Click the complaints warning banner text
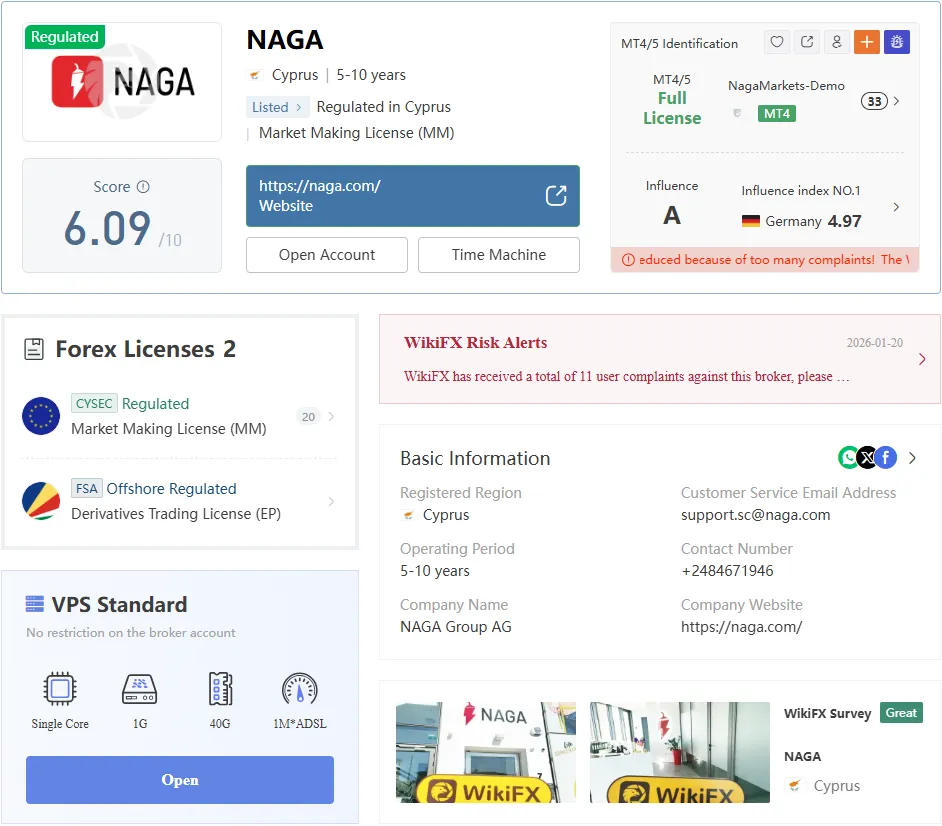The height and width of the screenshot is (826, 942). point(774,260)
